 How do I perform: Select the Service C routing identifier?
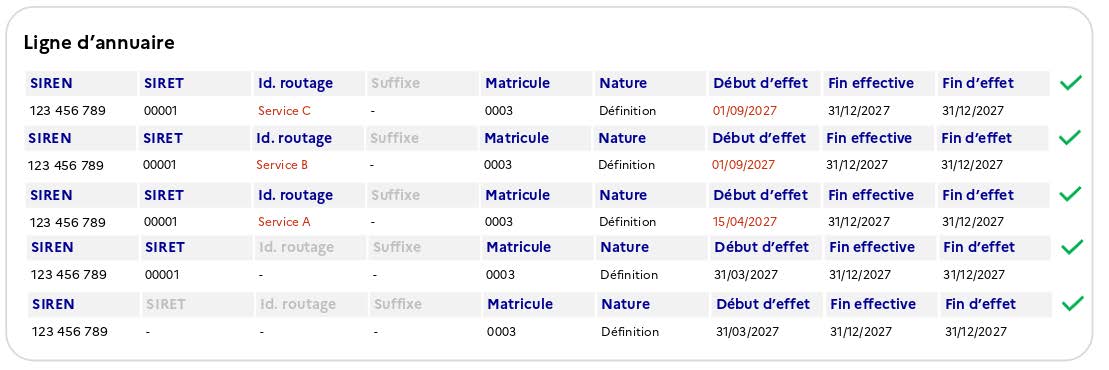[x=284, y=111]
